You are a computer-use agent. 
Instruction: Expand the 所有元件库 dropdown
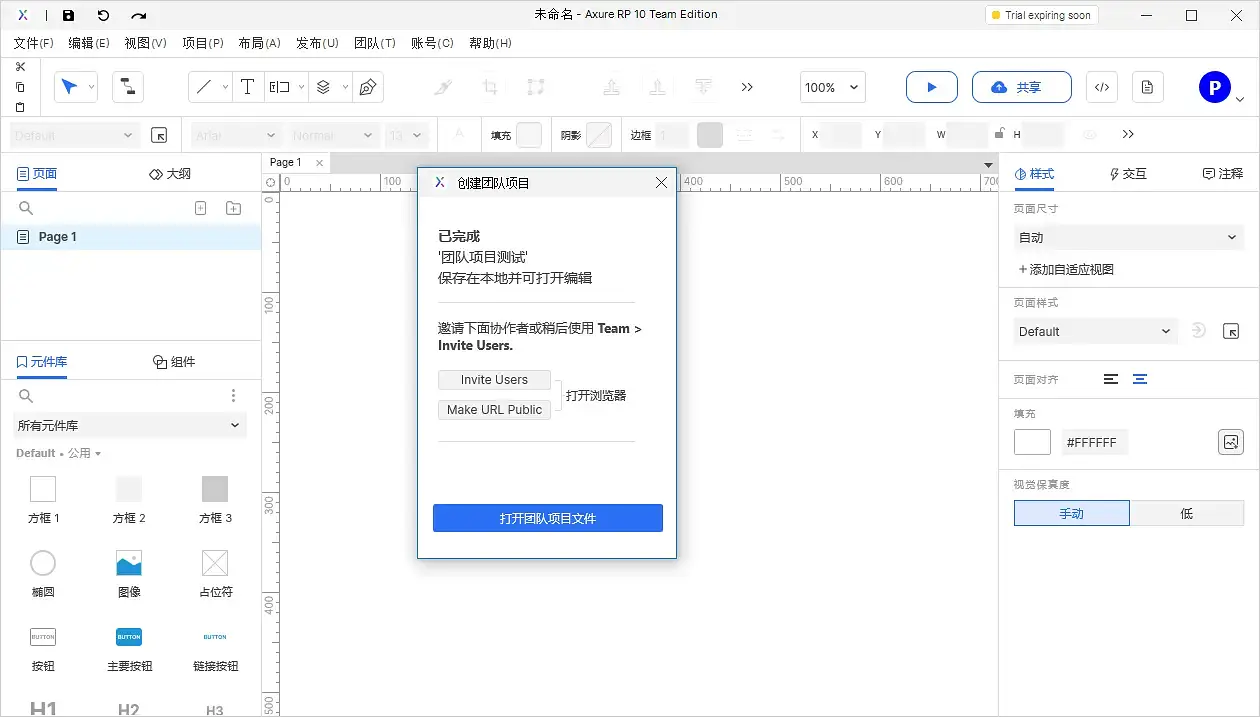pos(129,425)
